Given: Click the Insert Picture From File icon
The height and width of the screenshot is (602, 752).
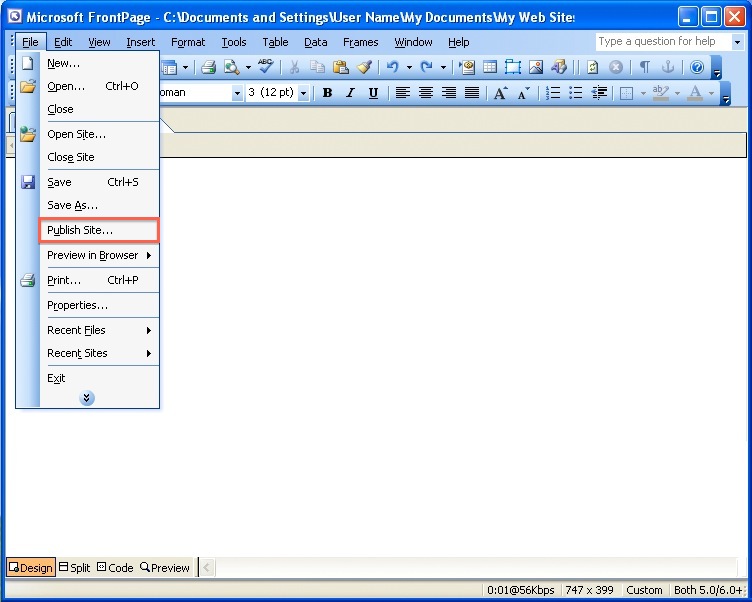Looking at the screenshot, I should 536,67.
